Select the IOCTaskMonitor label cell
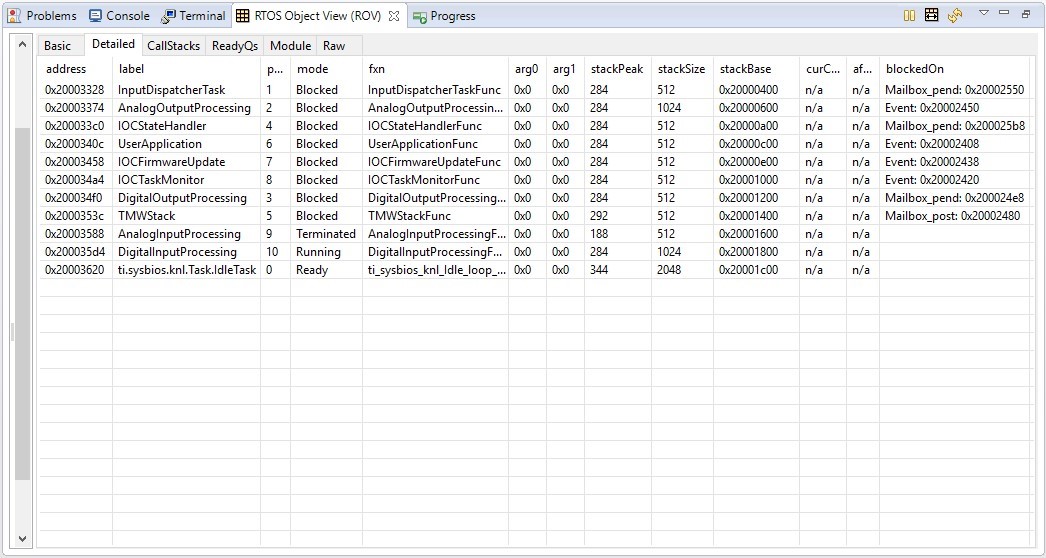The height and width of the screenshot is (558, 1046). tap(187, 180)
